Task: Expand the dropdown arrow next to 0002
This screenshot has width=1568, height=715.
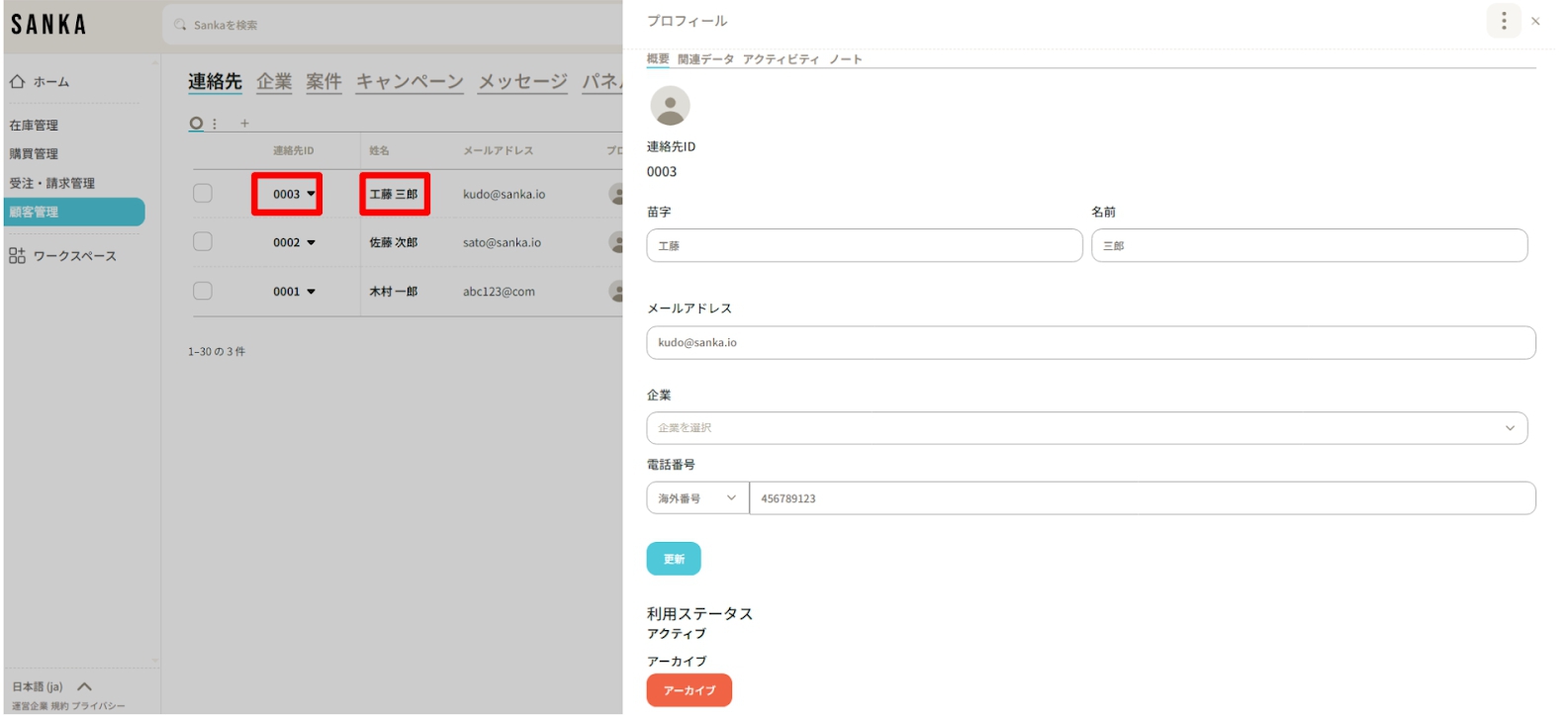Action: (311, 242)
